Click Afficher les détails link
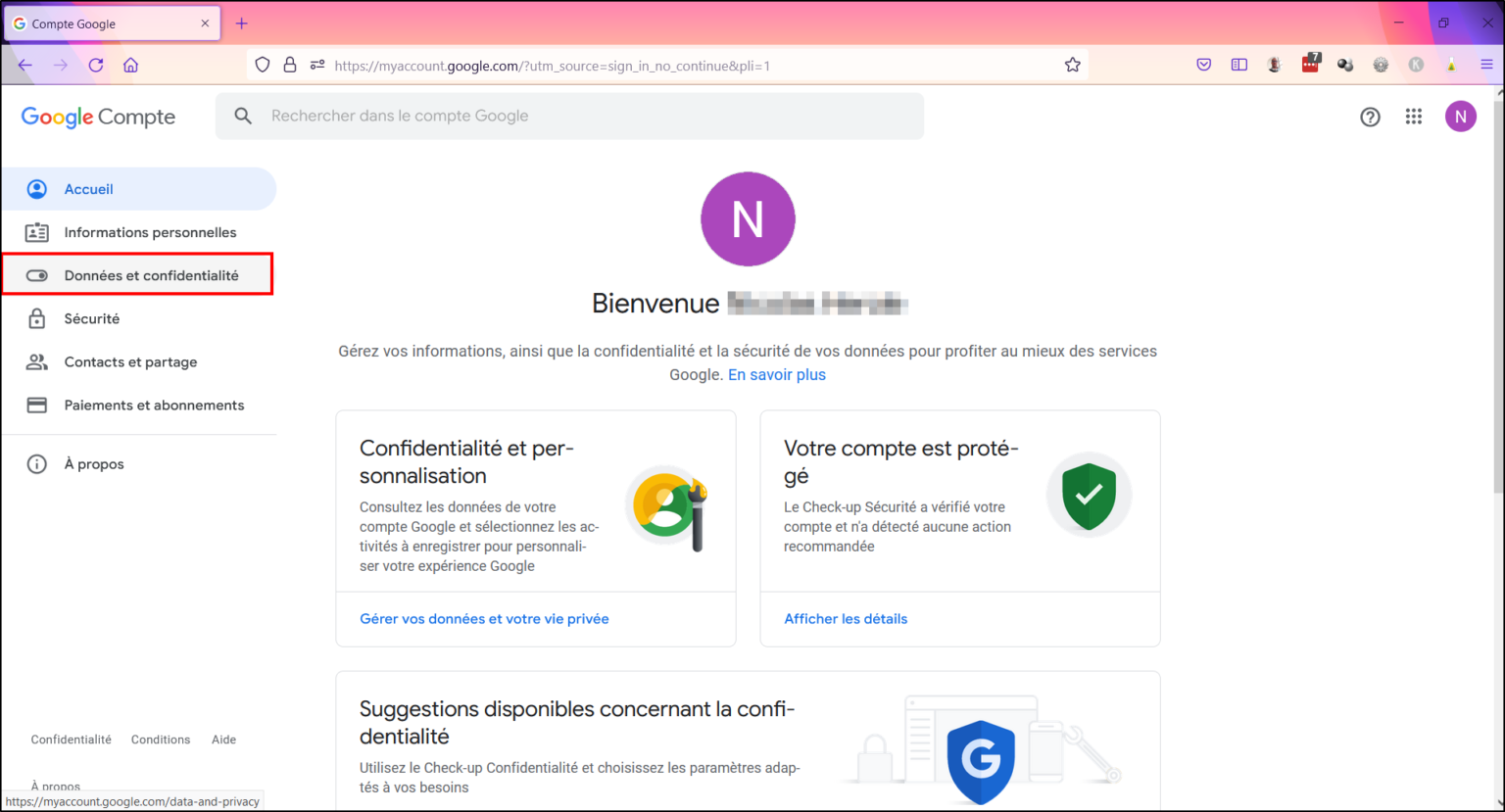Screen dimensions: 1505x812 (x=846, y=619)
